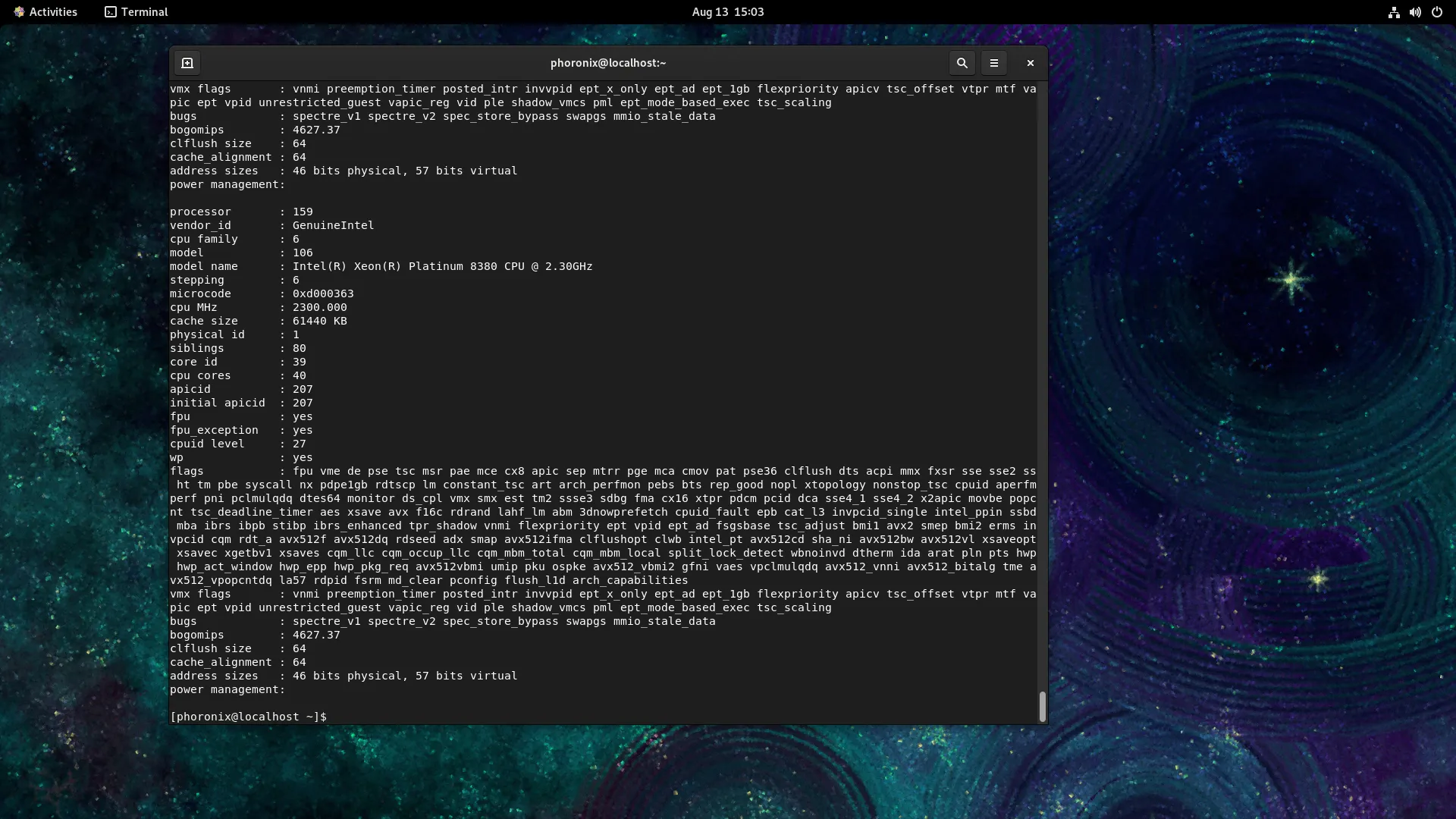
Task: Click the initial apicid line
Action: click(x=241, y=403)
